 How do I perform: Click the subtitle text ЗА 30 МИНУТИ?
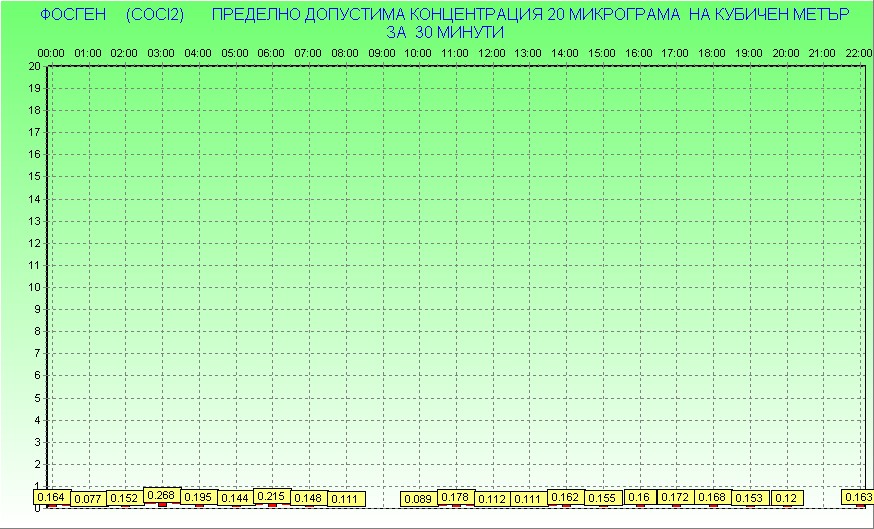[445, 32]
